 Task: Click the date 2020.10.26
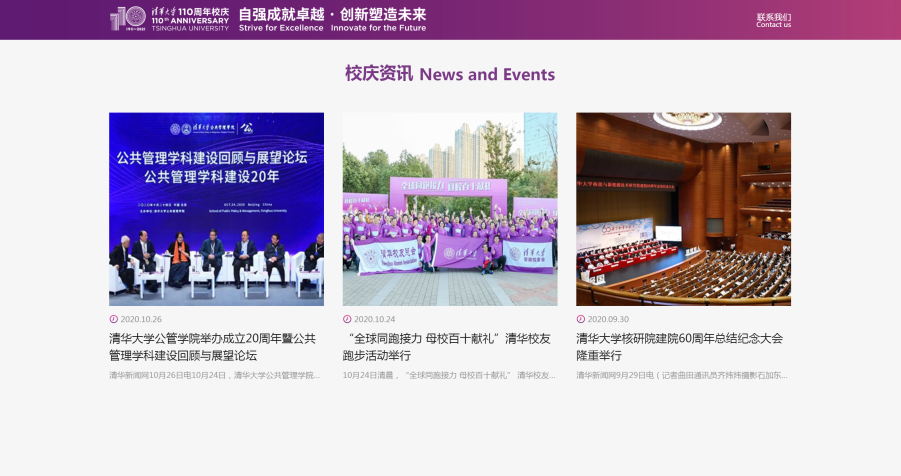pyautogui.click(x=141, y=319)
